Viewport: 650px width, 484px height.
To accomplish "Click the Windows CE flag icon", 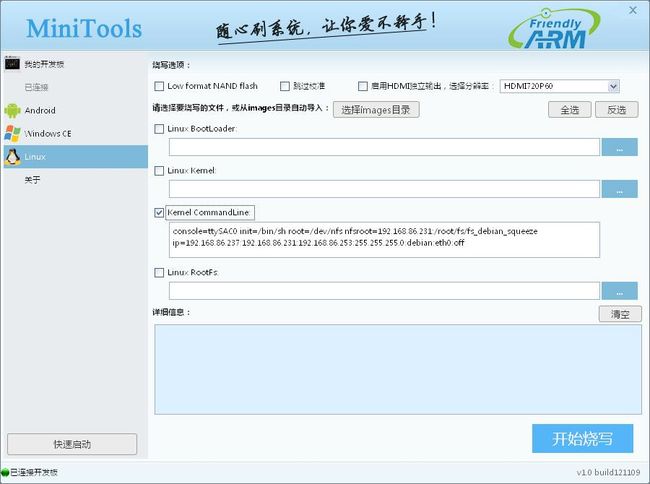I will [12, 133].
